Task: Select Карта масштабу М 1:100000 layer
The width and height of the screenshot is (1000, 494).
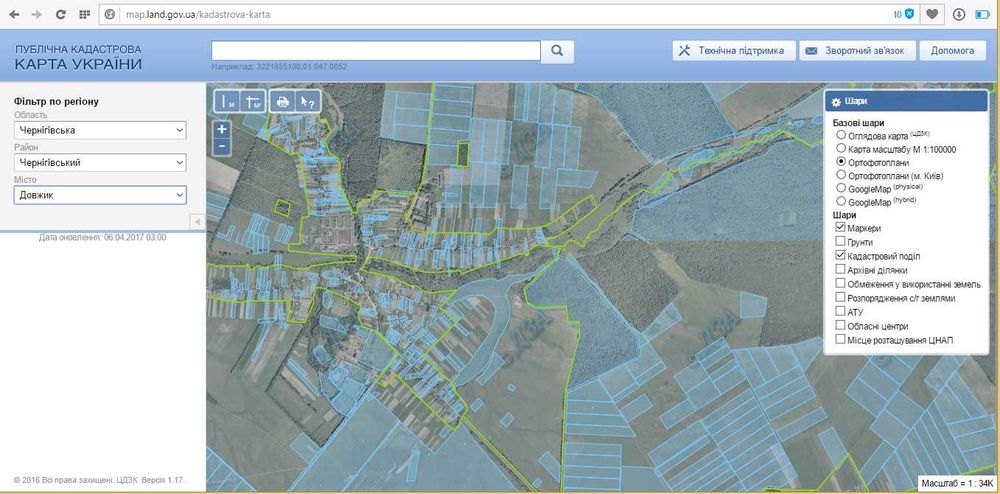Action: coord(841,149)
